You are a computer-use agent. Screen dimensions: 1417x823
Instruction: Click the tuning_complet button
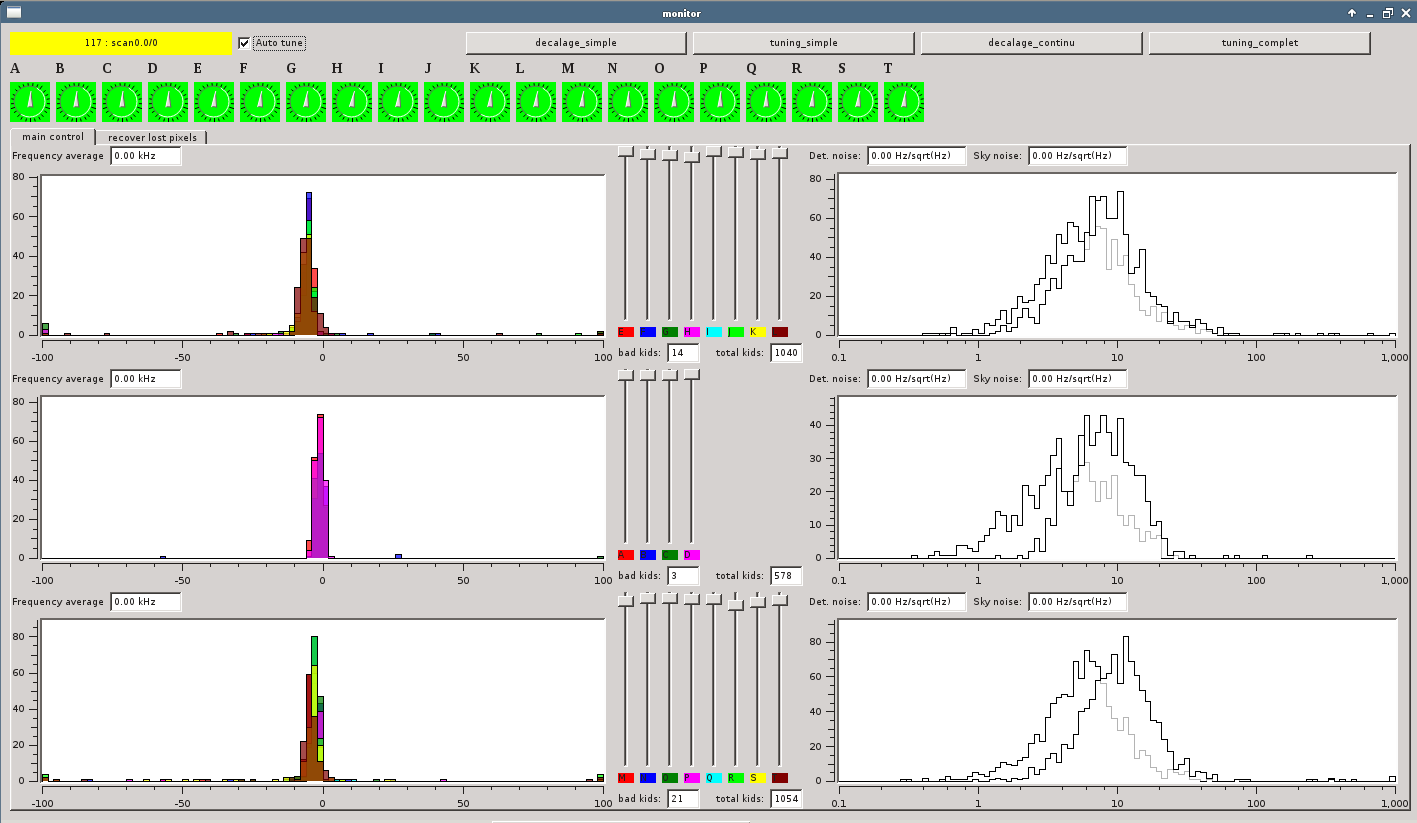tap(1259, 43)
